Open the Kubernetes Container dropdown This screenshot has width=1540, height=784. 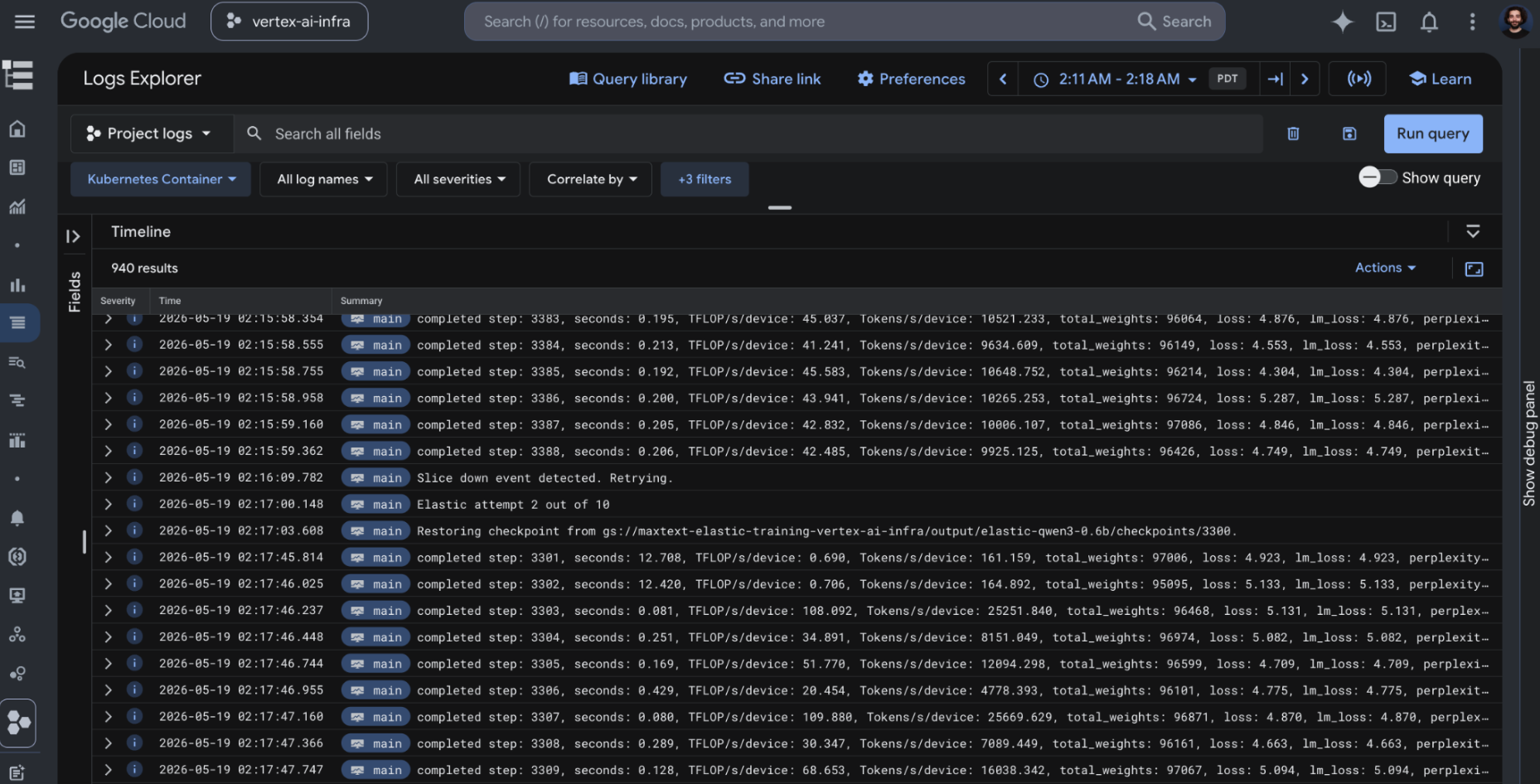[x=161, y=179]
